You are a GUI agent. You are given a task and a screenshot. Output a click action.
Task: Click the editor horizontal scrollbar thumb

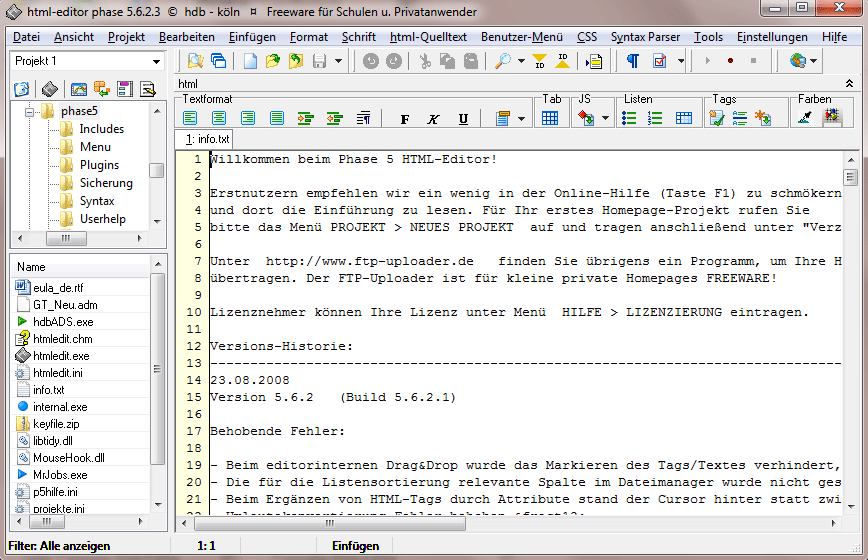click(330, 523)
